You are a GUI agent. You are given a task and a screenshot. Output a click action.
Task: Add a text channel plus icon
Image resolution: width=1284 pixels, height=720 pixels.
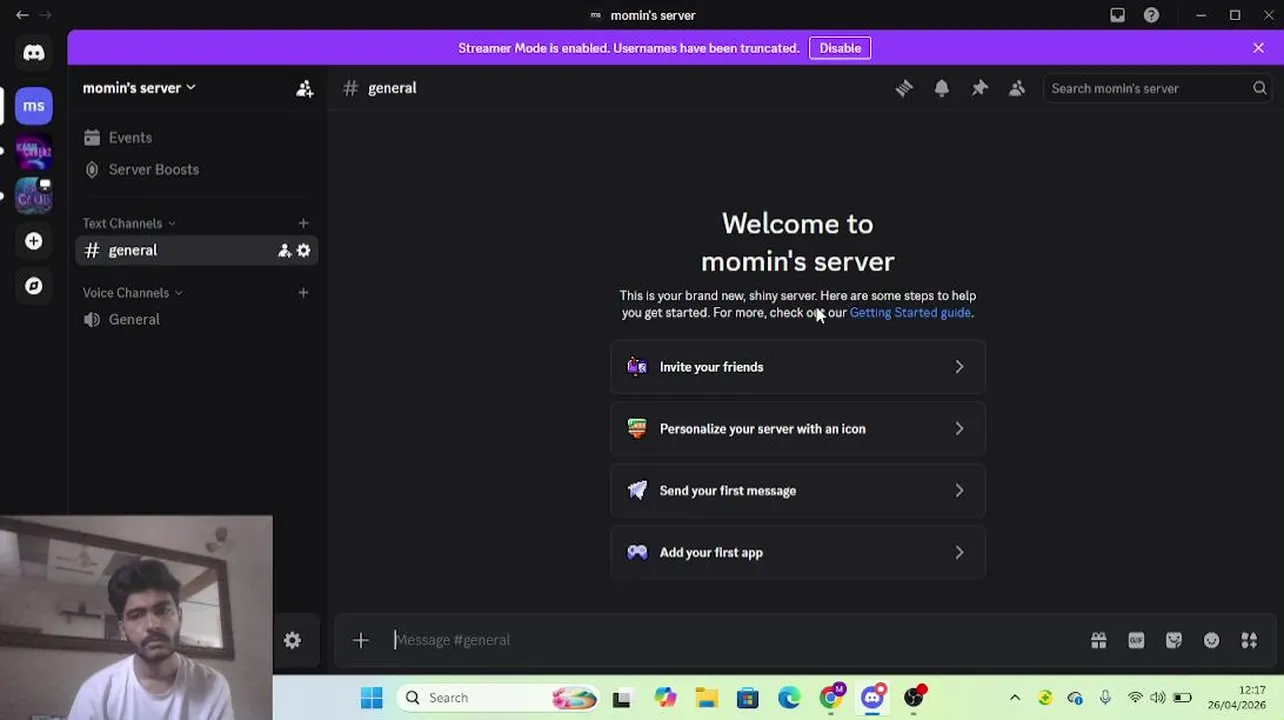tap(303, 223)
